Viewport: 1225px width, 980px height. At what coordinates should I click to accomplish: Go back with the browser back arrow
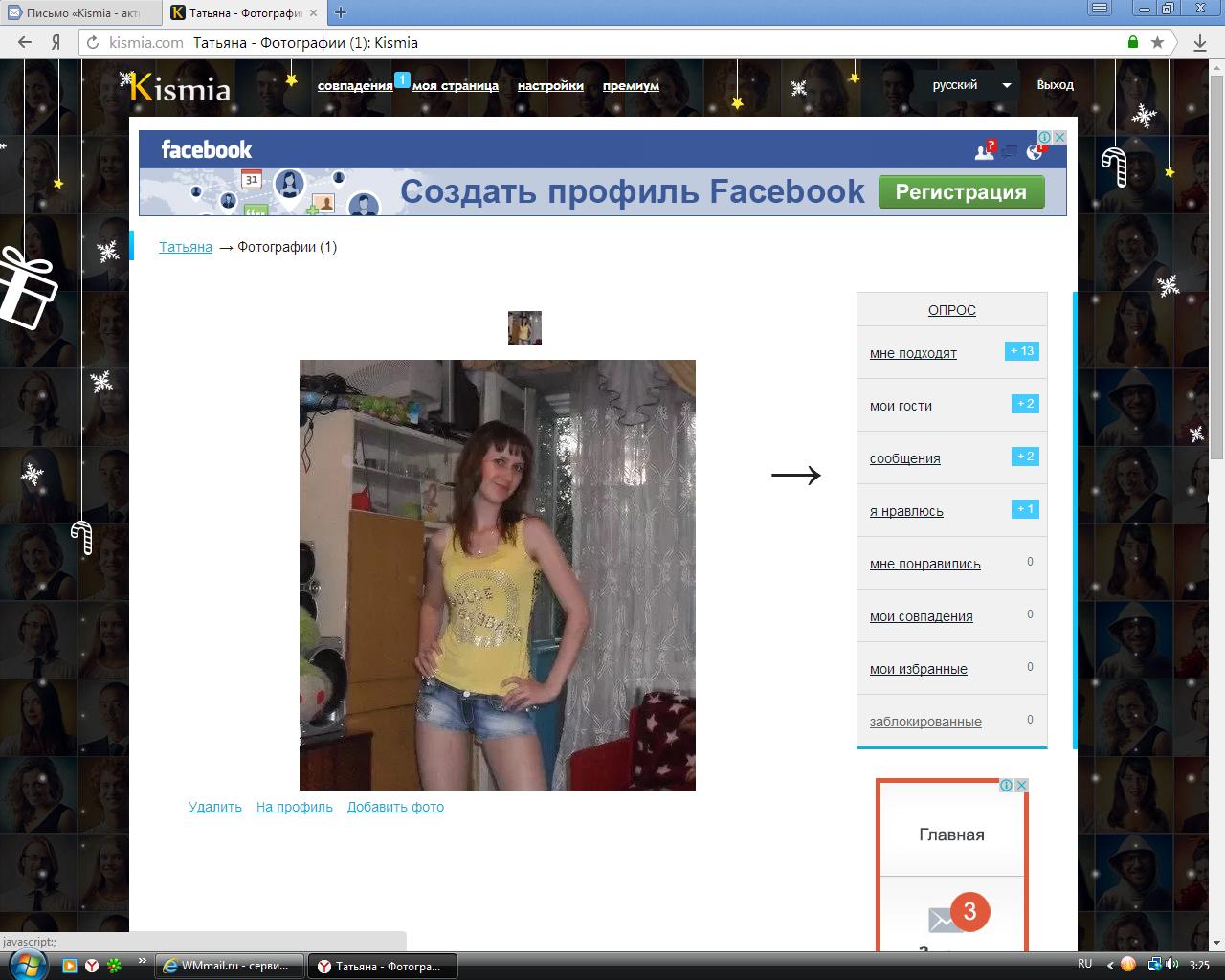(x=26, y=42)
